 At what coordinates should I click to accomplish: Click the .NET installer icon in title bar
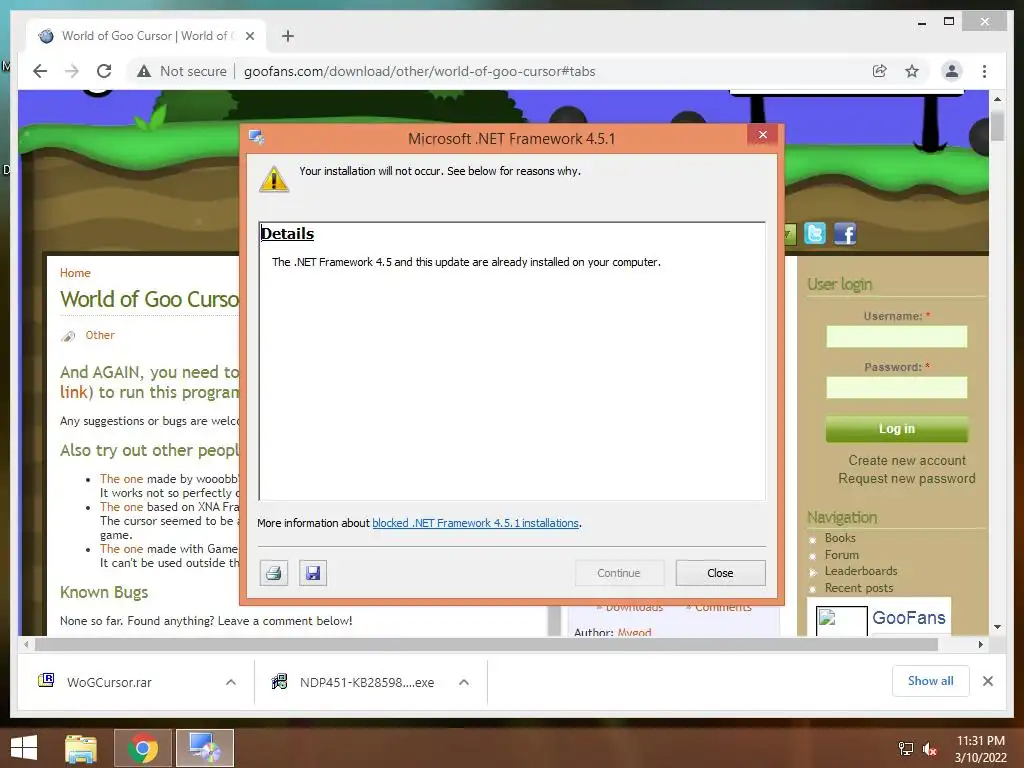[x=257, y=138]
